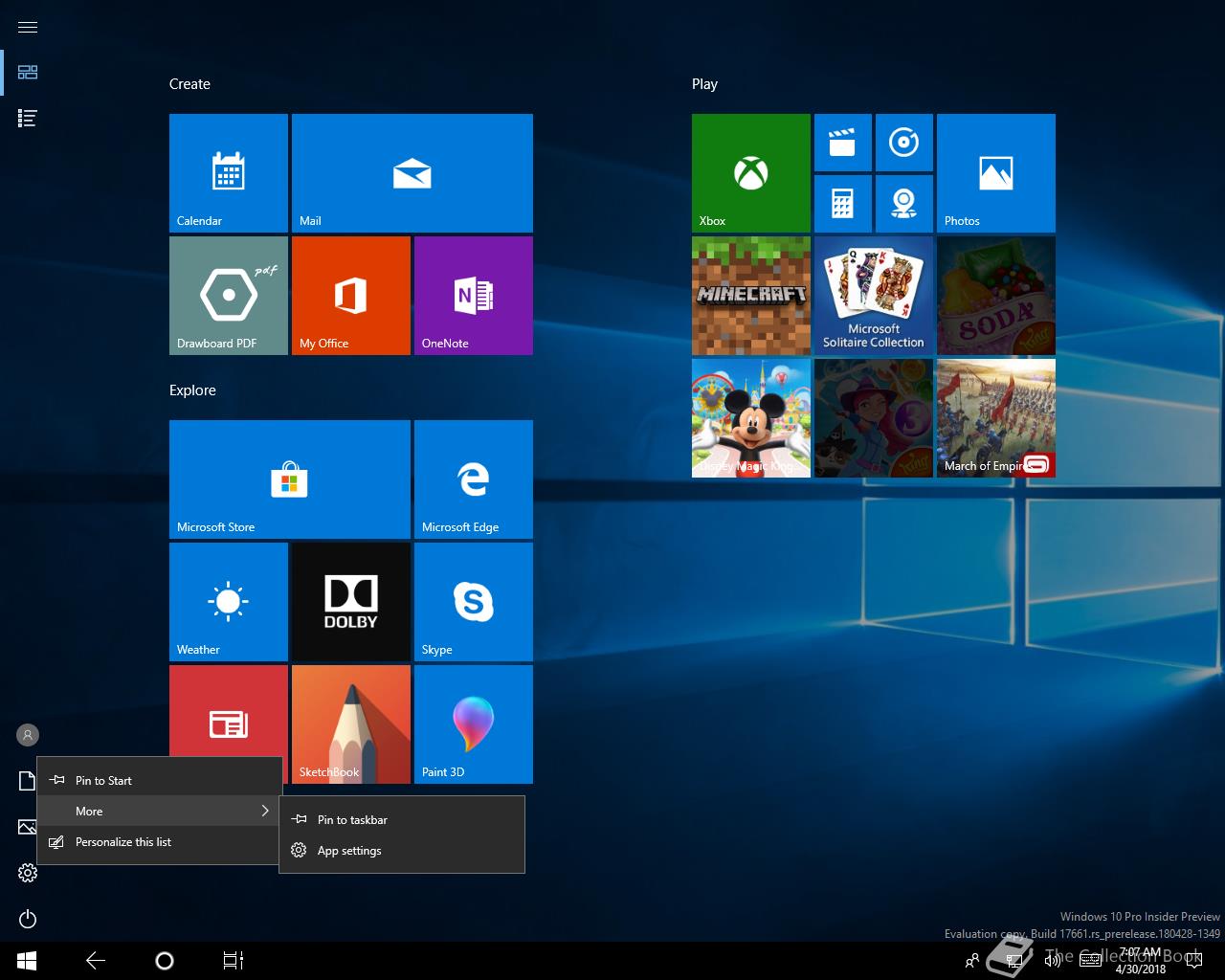Open Cortana circle on taskbar
Viewport: 1225px width, 980px height.
[x=165, y=961]
